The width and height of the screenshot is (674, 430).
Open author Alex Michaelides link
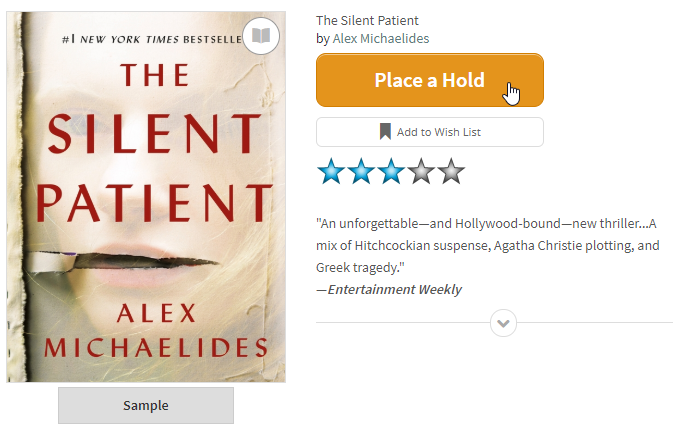point(381,39)
